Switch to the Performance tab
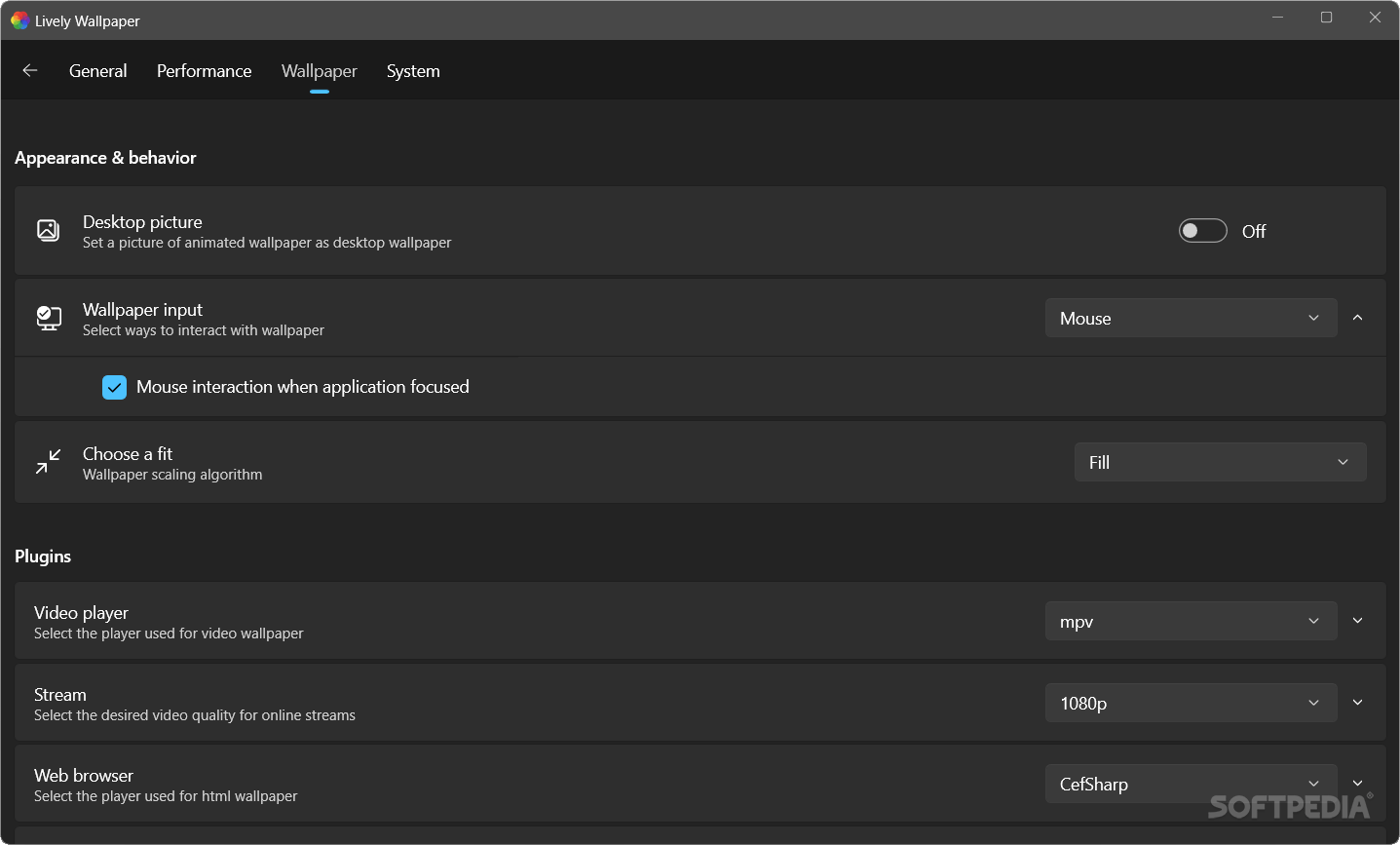The image size is (1400, 845). [x=204, y=70]
